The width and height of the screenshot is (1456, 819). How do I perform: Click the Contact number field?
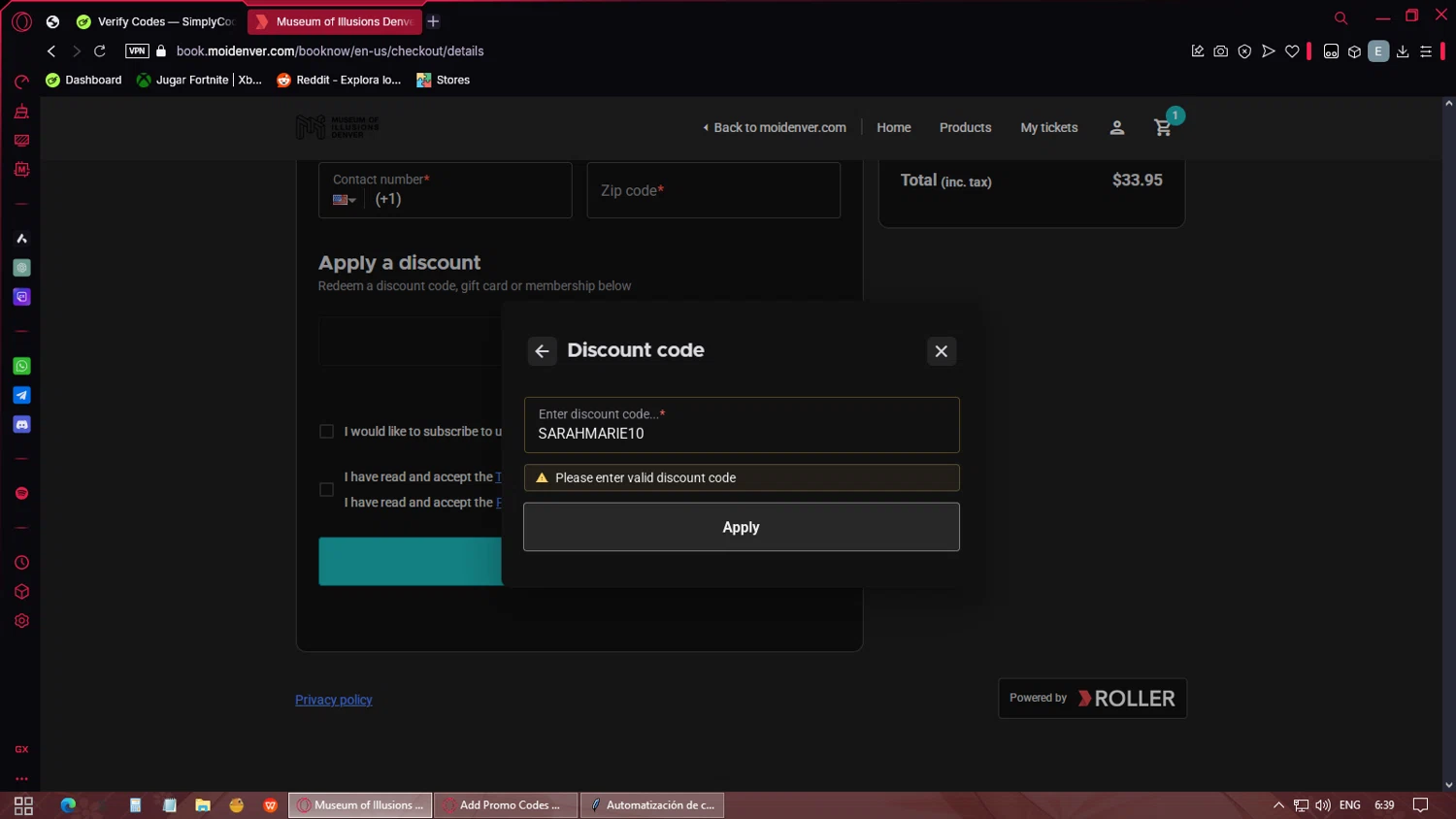(x=446, y=190)
